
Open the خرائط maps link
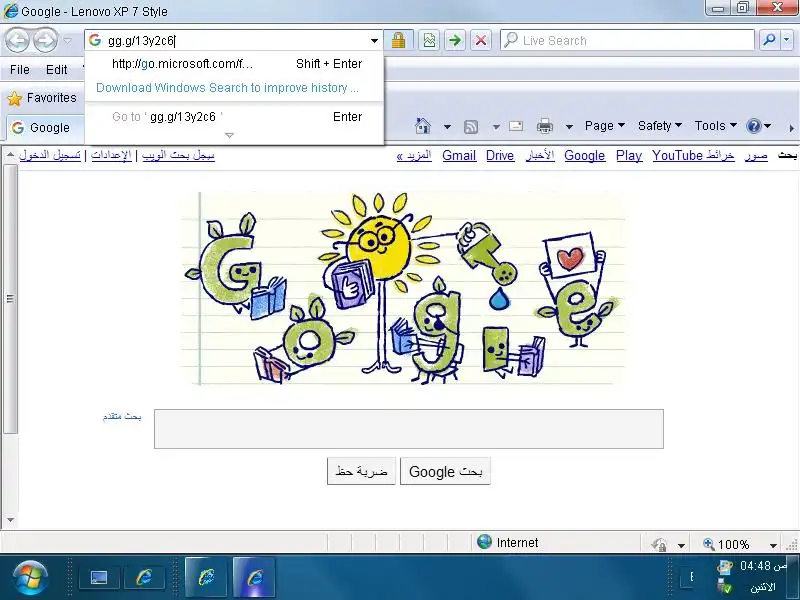coord(719,156)
